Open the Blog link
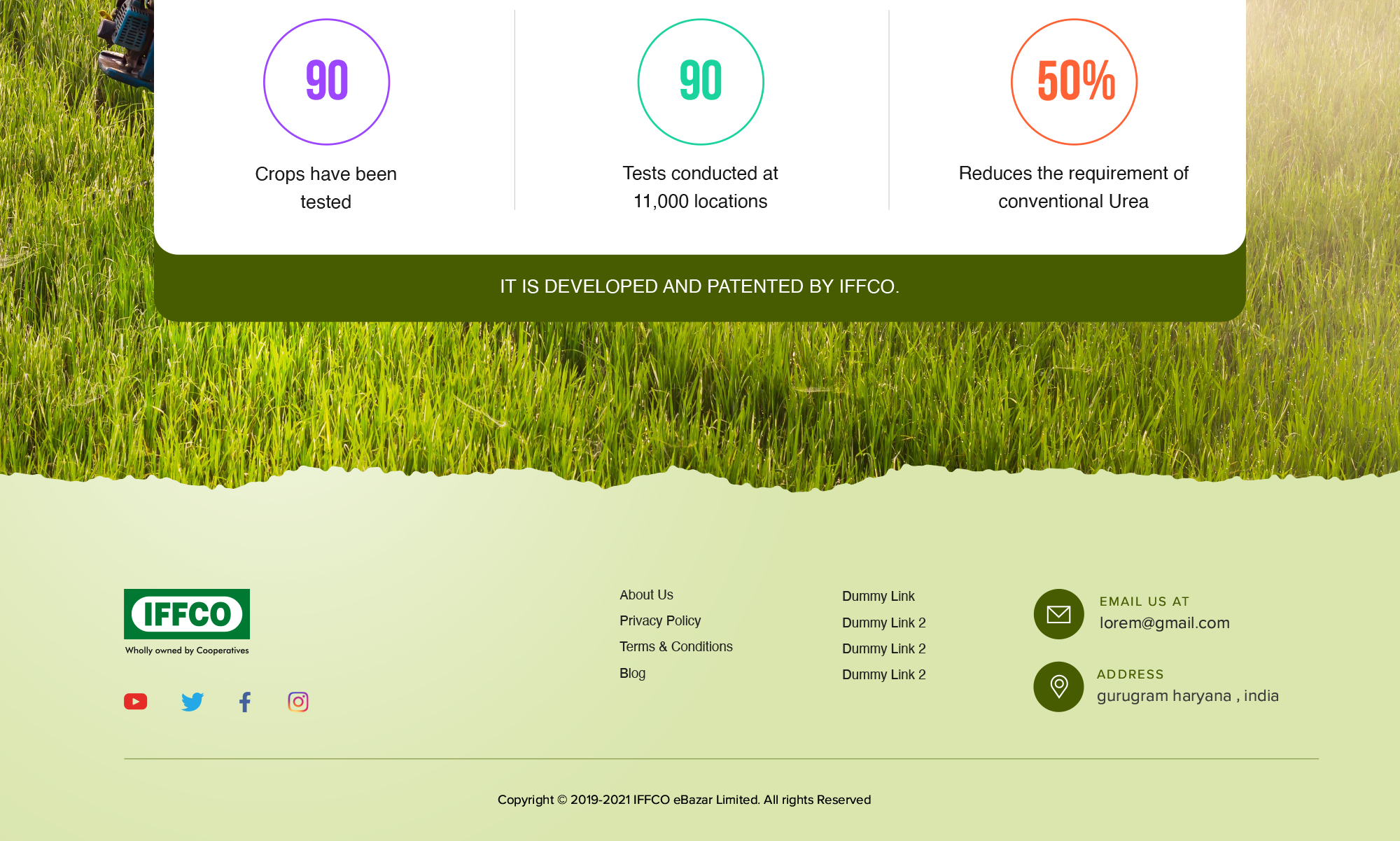Image resolution: width=1400 pixels, height=841 pixels. pyautogui.click(x=632, y=673)
